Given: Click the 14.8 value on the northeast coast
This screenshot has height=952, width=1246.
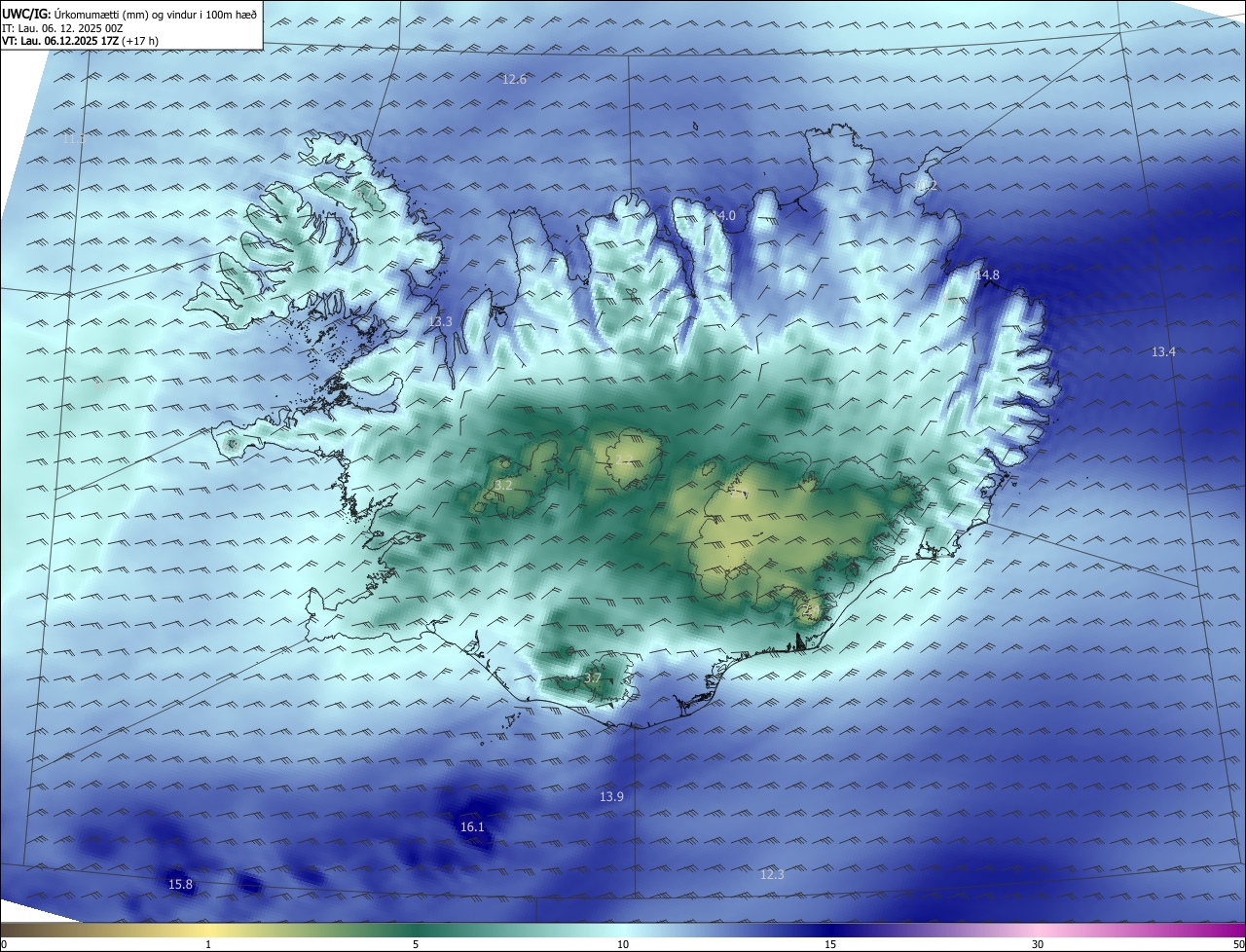Looking at the screenshot, I should (x=987, y=275).
